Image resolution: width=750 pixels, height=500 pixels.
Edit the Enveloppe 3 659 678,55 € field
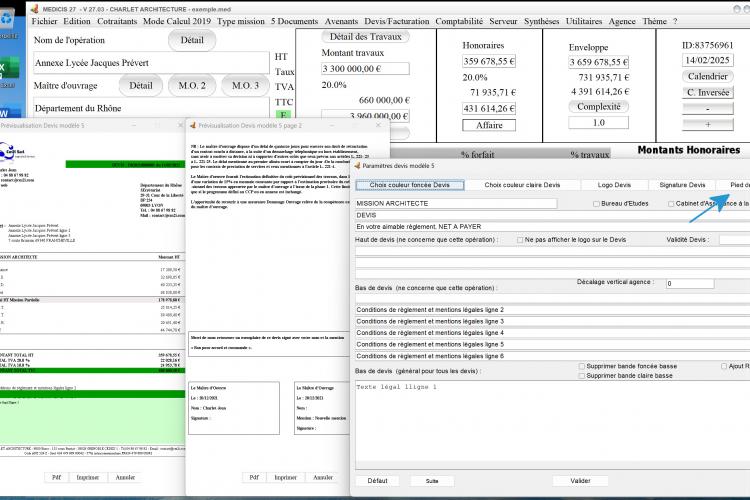tap(598, 62)
